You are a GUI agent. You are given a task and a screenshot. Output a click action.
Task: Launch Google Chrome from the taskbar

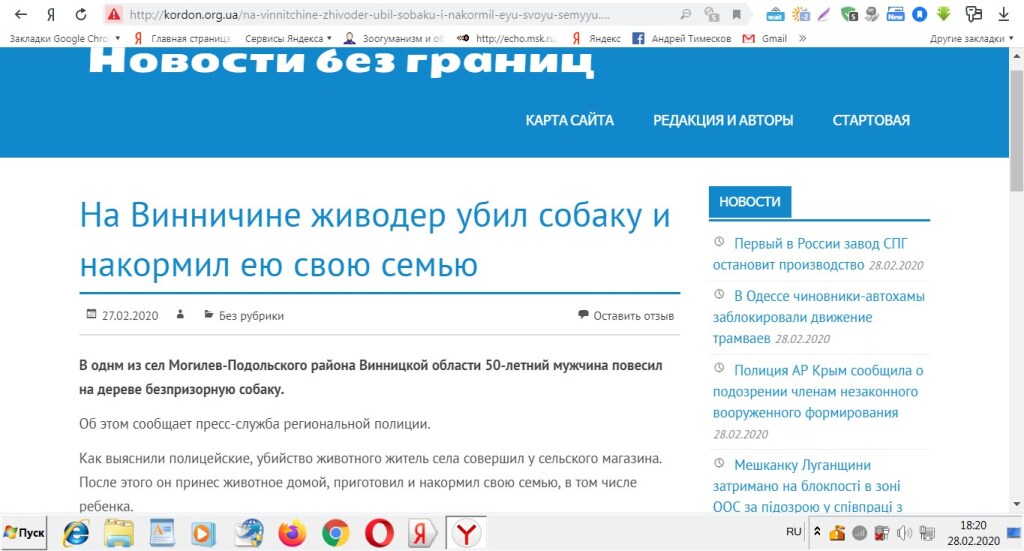point(335,533)
